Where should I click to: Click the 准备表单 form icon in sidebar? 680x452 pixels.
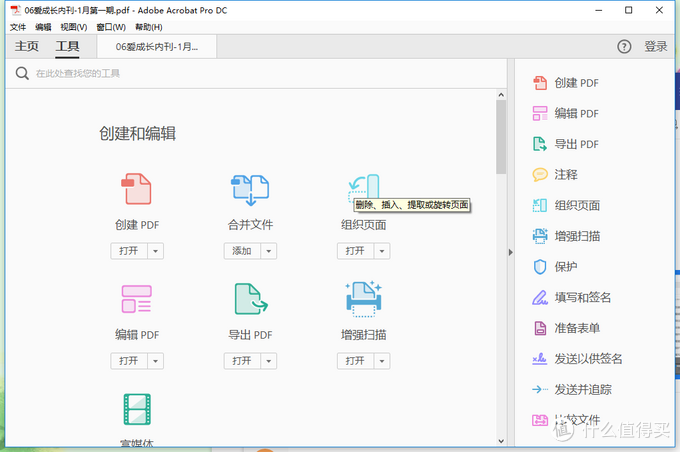540,328
